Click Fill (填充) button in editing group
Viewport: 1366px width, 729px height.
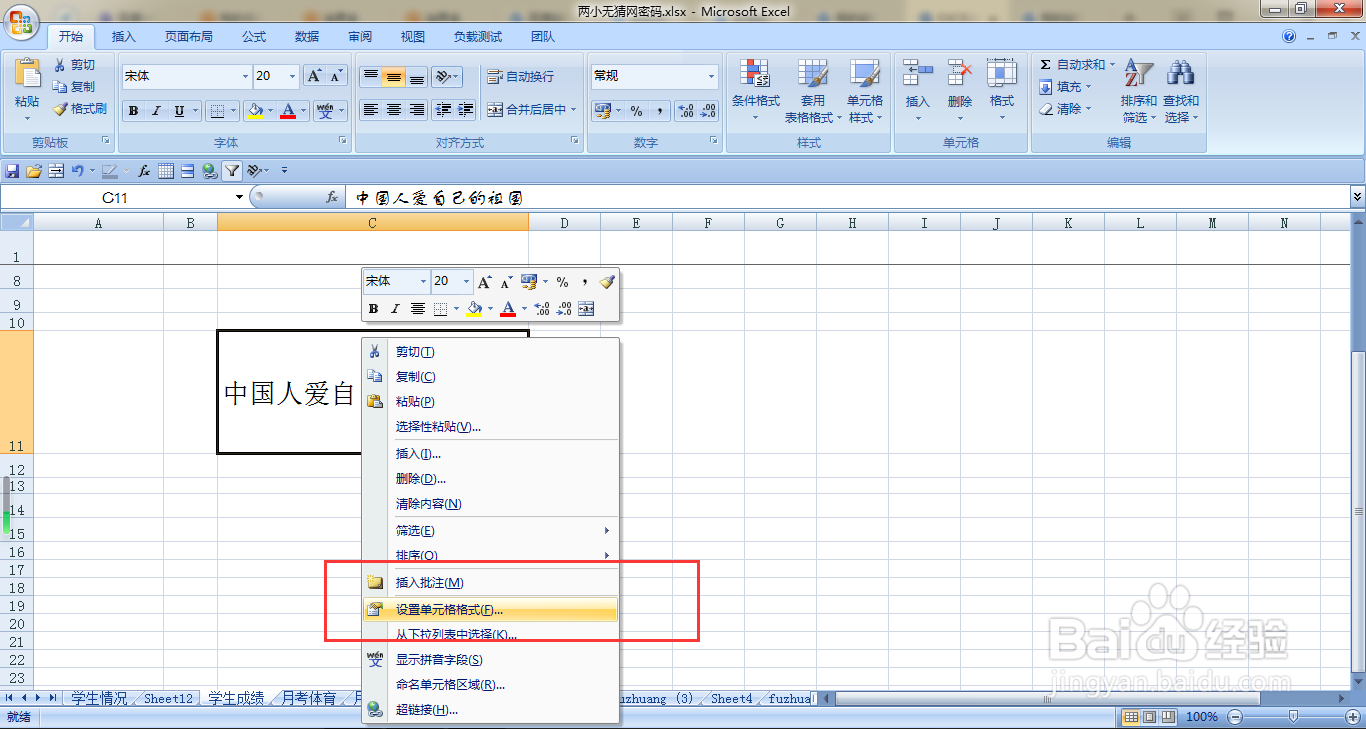(1066, 87)
